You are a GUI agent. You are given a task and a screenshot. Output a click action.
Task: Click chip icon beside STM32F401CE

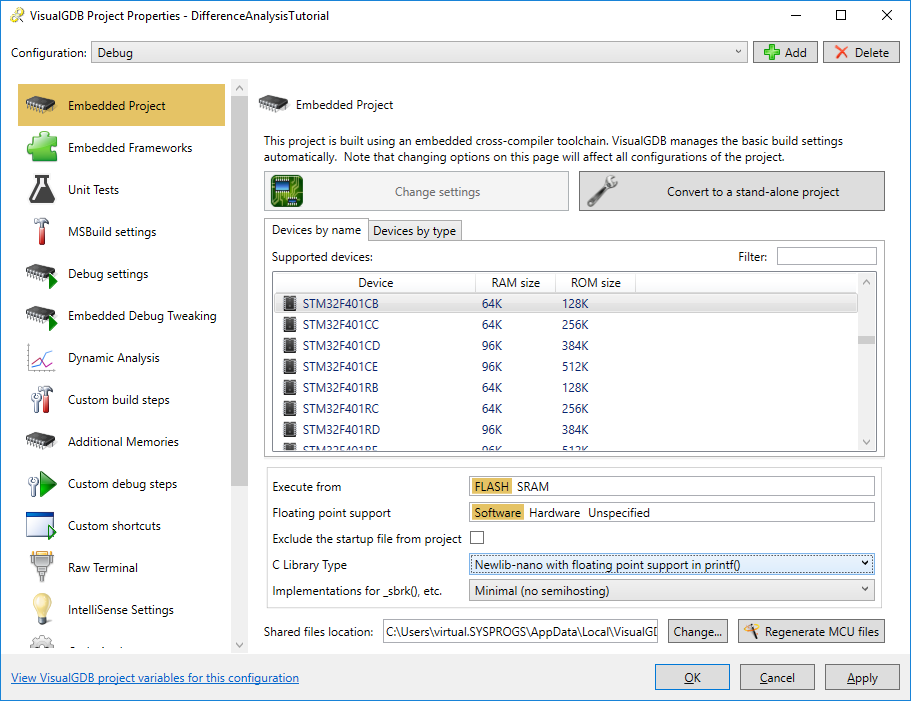[289, 366]
